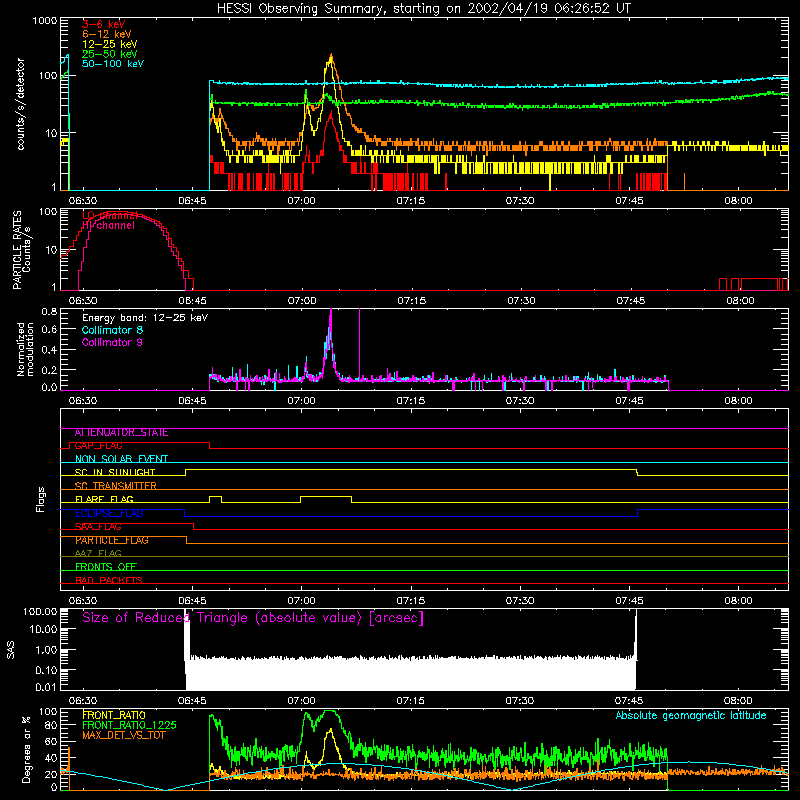
Task: Click the SAS axis label
Action: 11,650
